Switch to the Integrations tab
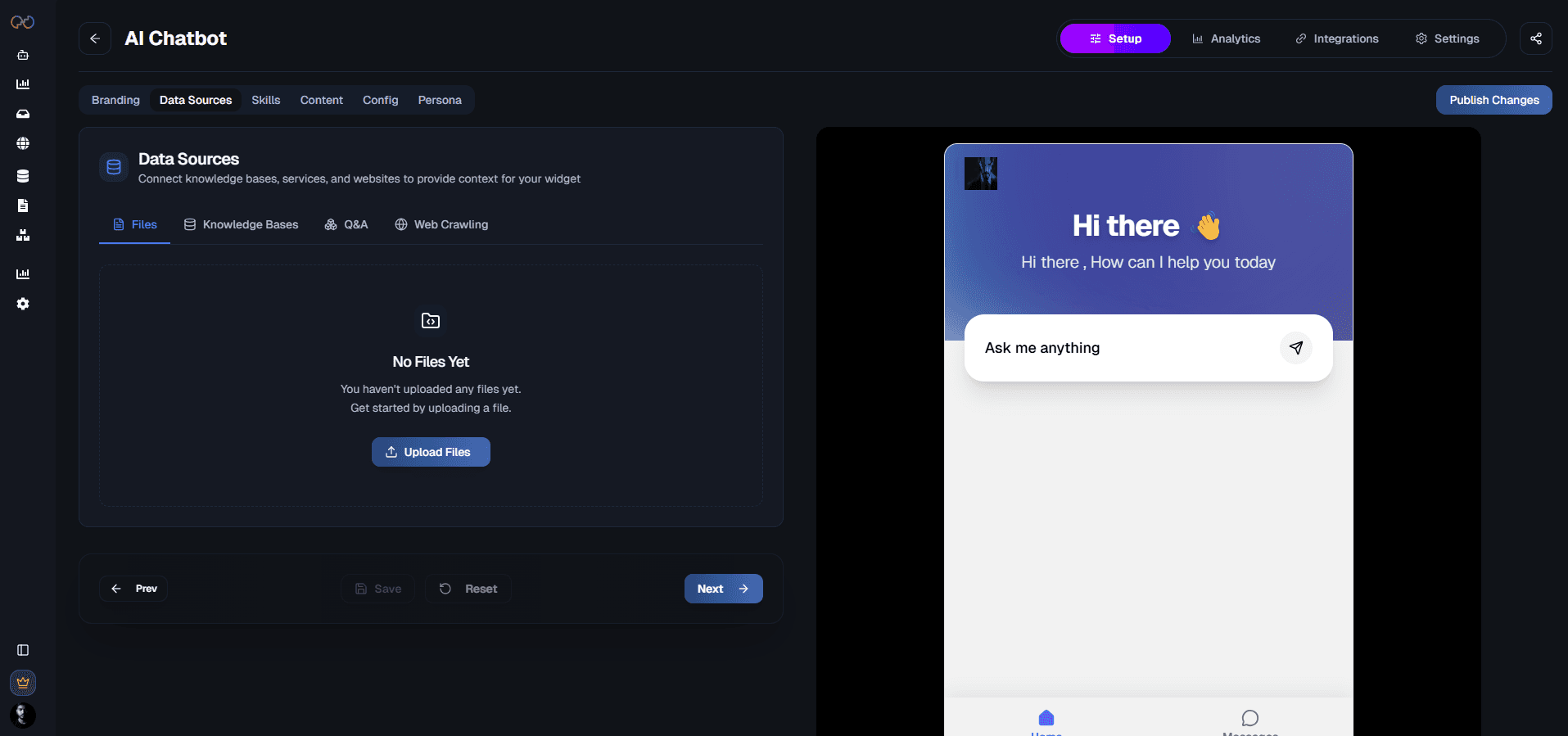This screenshot has height=736, width=1568. tap(1337, 38)
